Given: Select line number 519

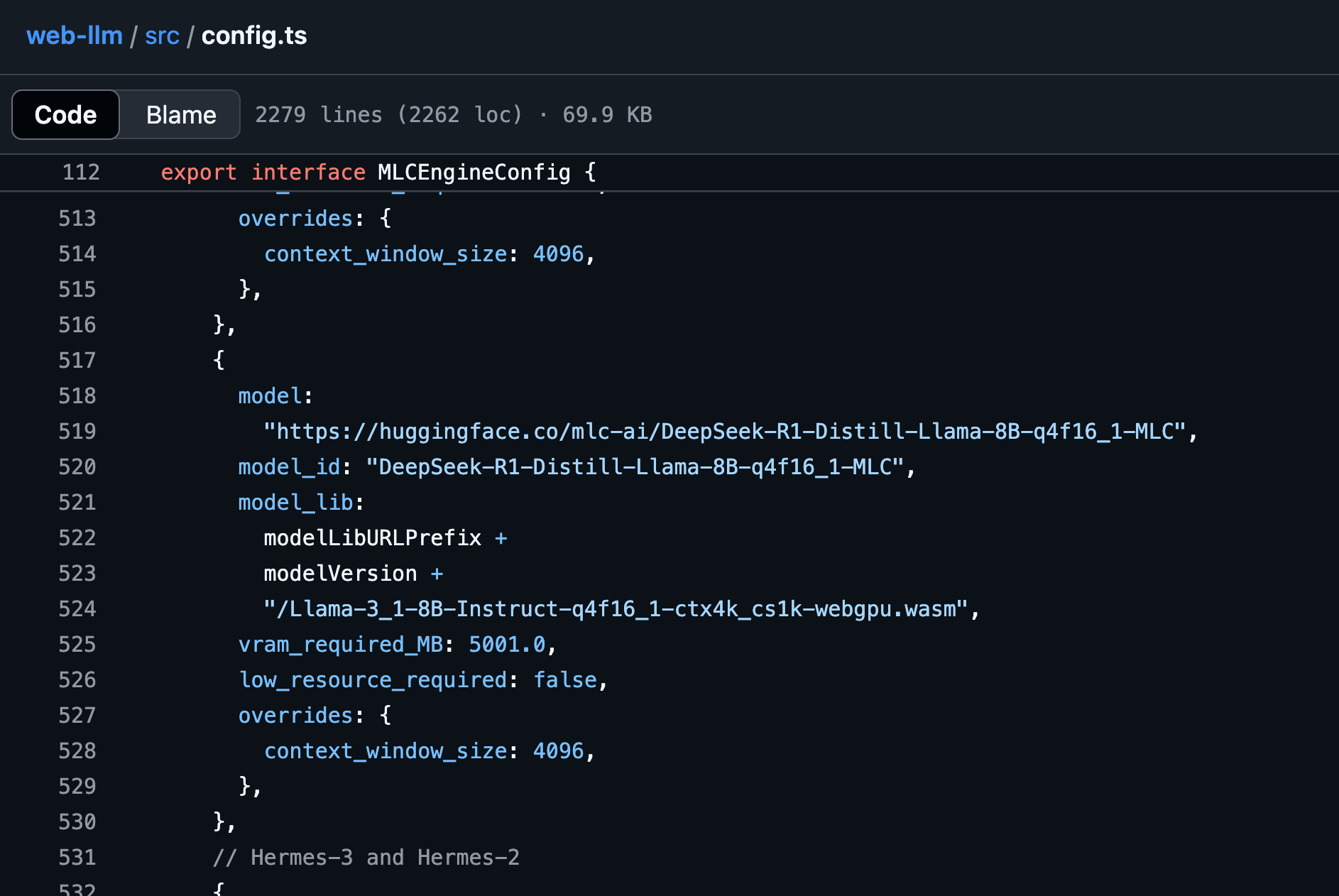Looking at the screenshot, I should pos(77,431).
